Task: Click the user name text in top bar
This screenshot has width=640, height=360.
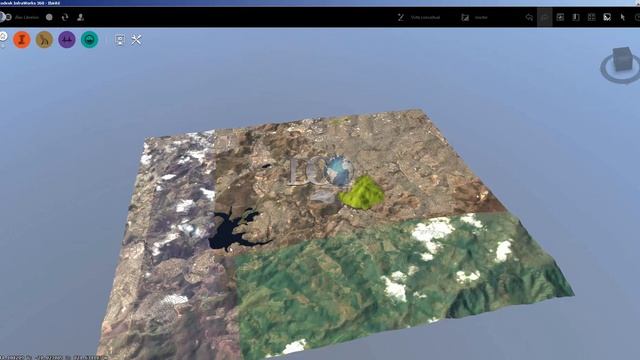Action: coord(27,17)
